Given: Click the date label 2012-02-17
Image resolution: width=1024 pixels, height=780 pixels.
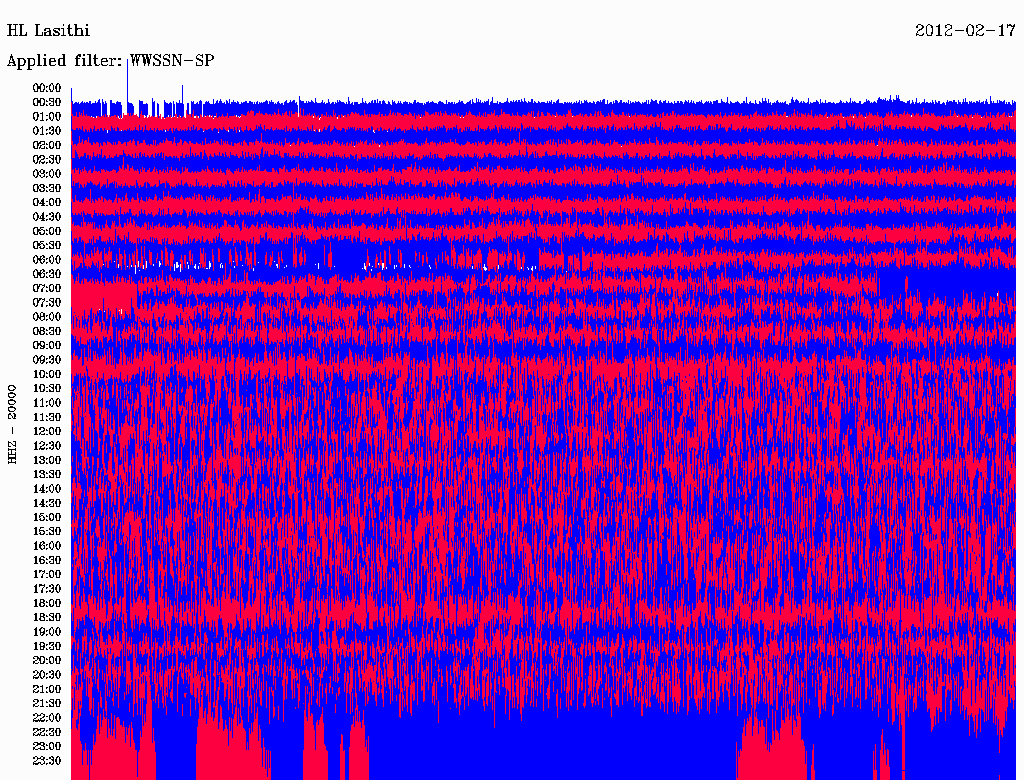Looking at the screenshot, I should (x=965, y=31).
